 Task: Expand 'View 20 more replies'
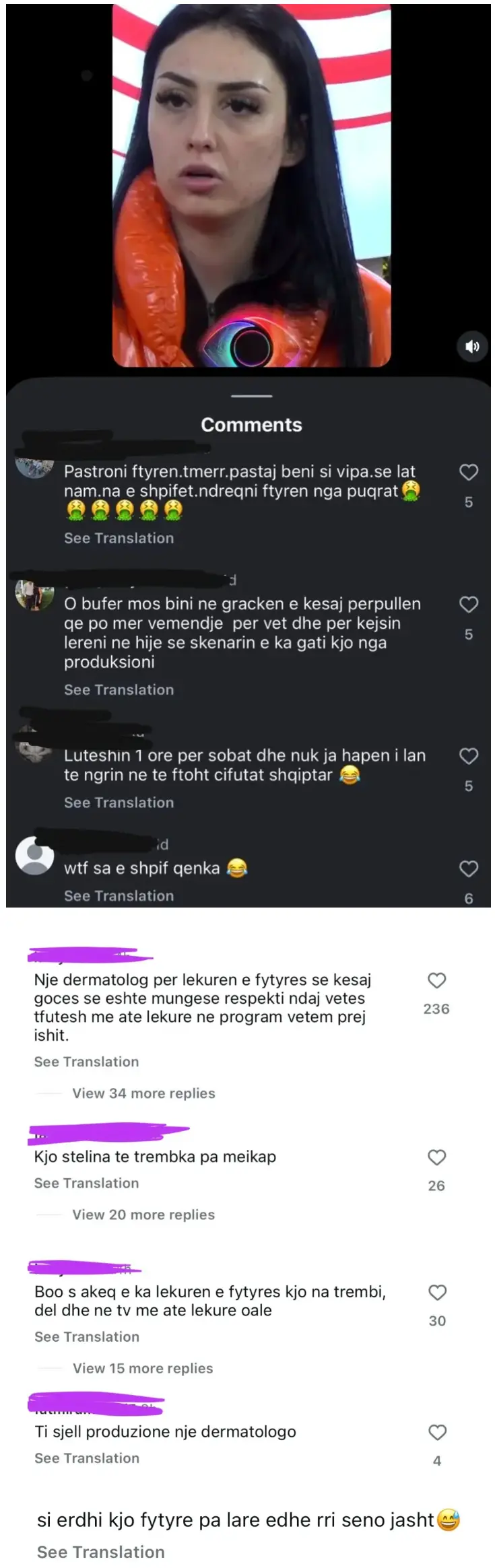[x=143, y=1215]
